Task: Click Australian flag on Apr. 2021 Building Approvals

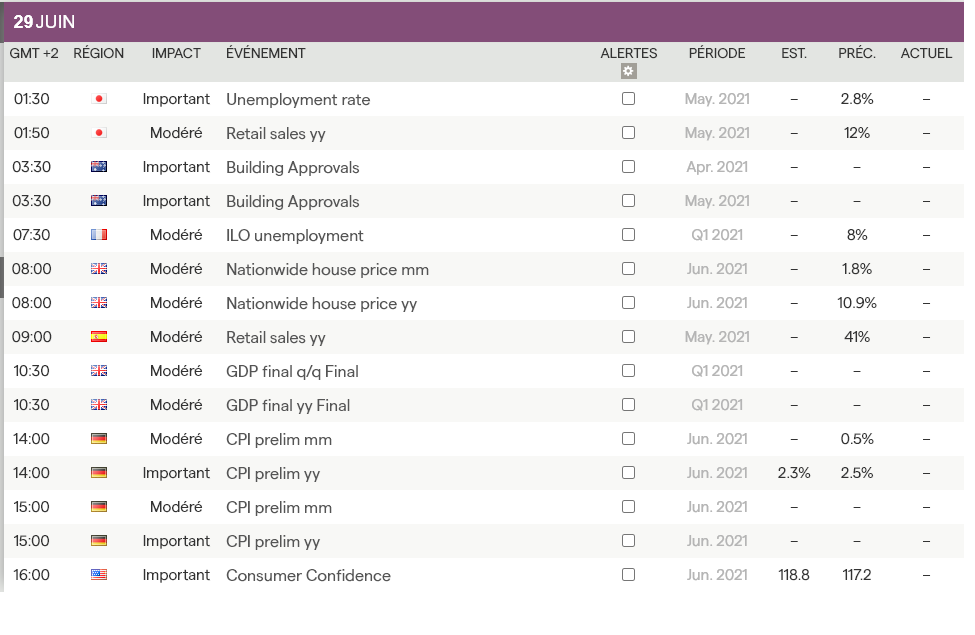Action: point(99,167)
